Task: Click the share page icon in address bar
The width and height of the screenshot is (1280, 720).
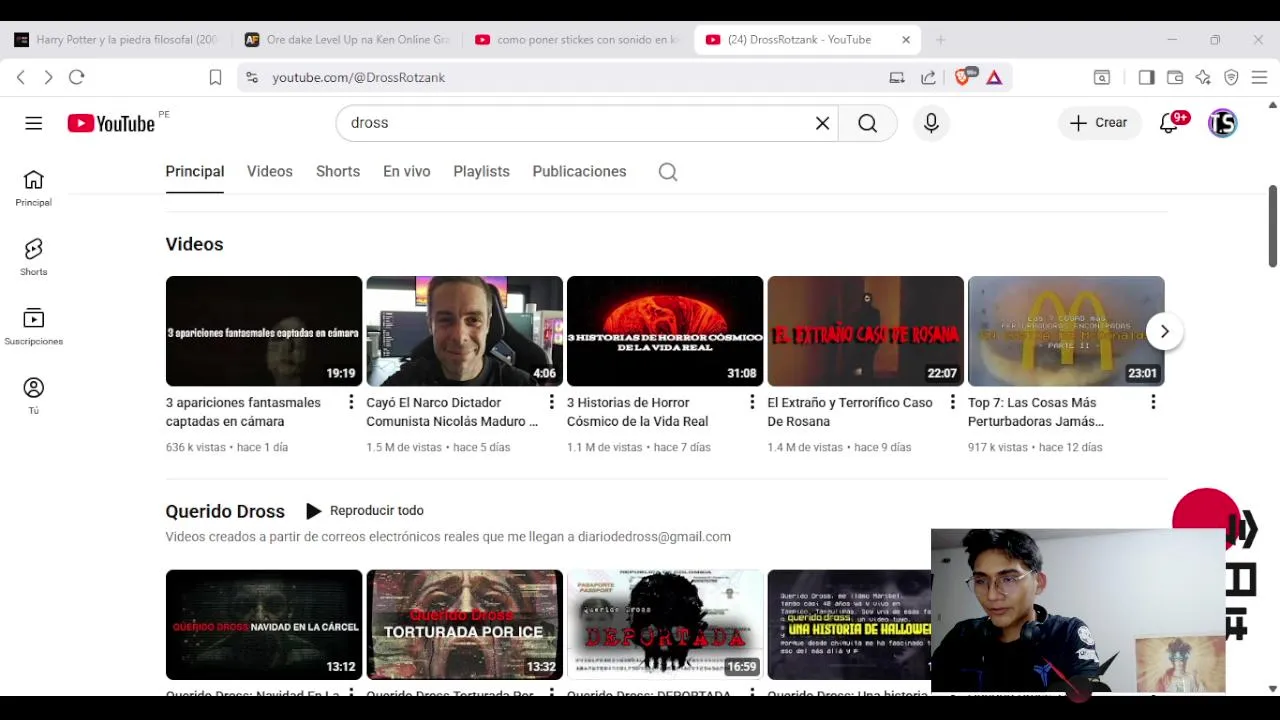Action: (x=928, y=77)
